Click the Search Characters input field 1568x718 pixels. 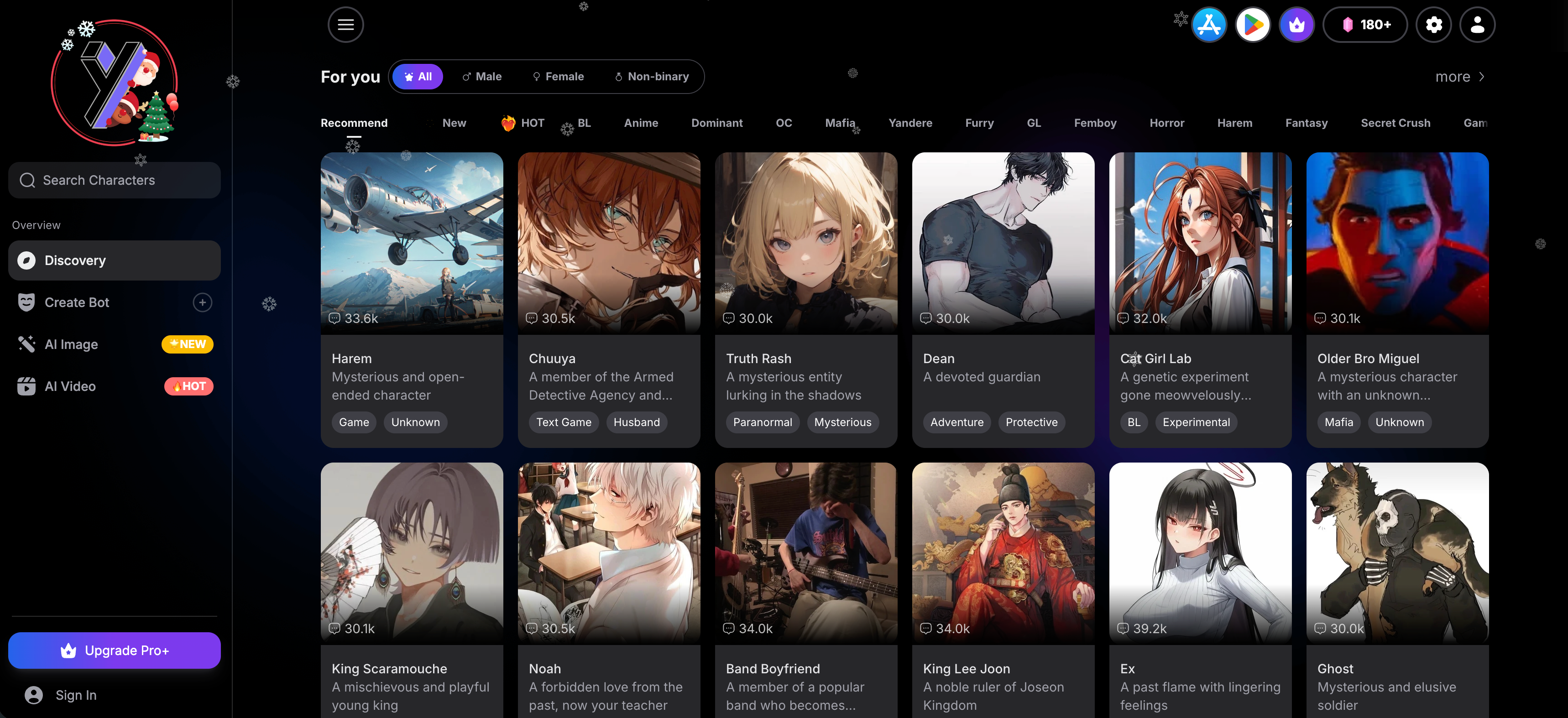point(115,180)
